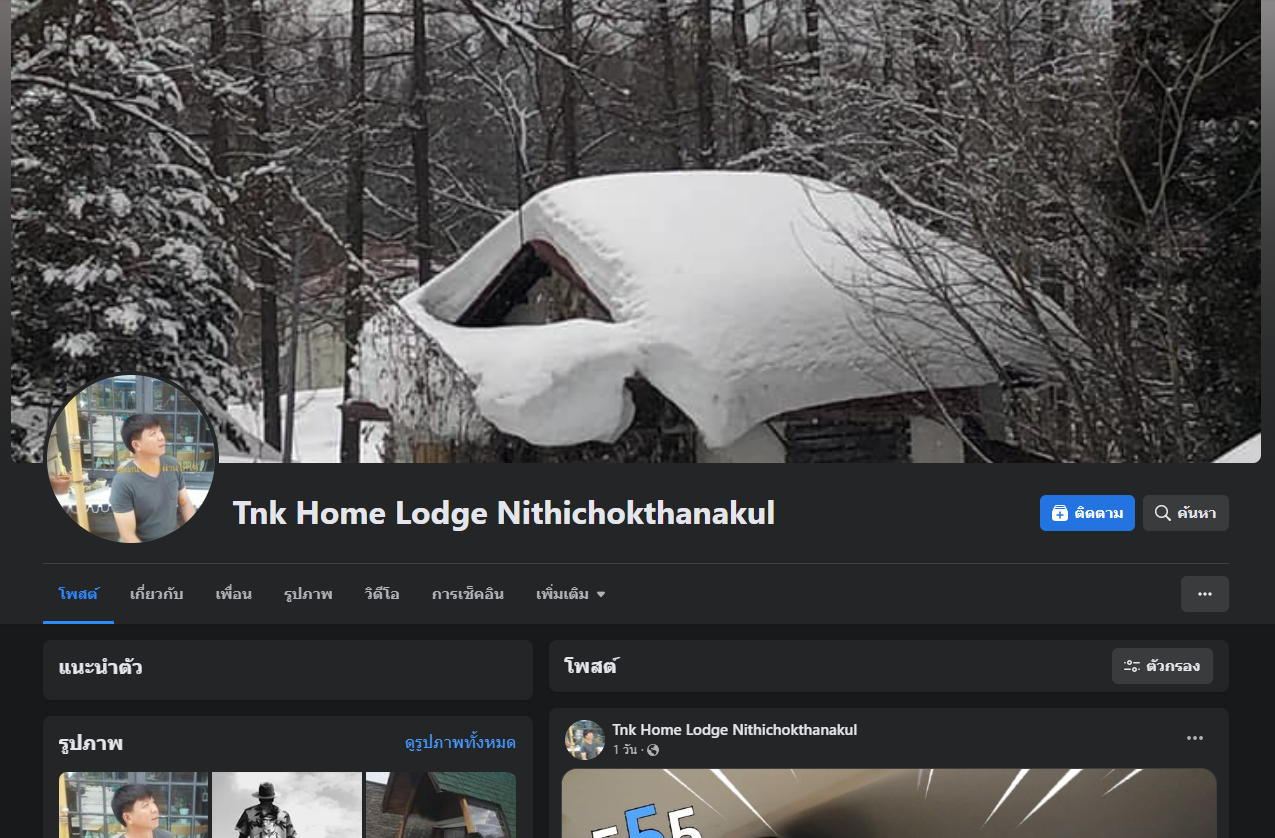
Task: Select the profile name heading text
Action: click(504, 514)
